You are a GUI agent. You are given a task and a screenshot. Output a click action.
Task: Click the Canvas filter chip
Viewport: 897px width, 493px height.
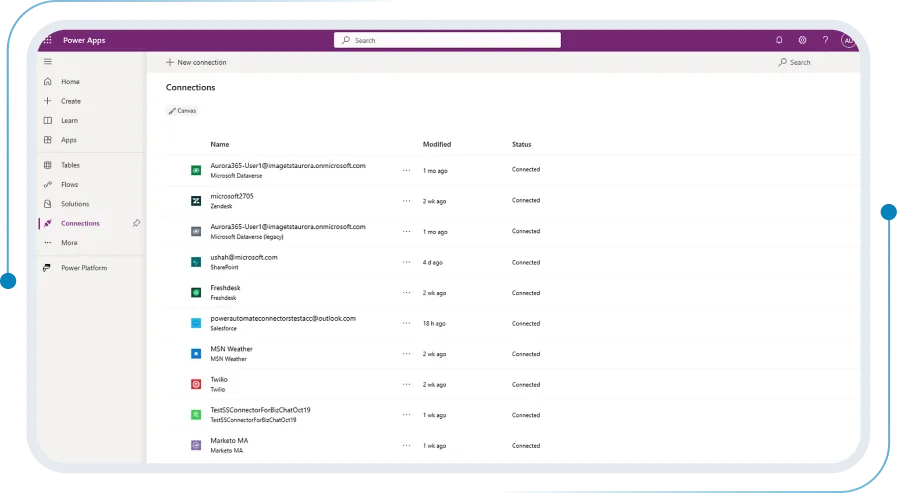182,110
